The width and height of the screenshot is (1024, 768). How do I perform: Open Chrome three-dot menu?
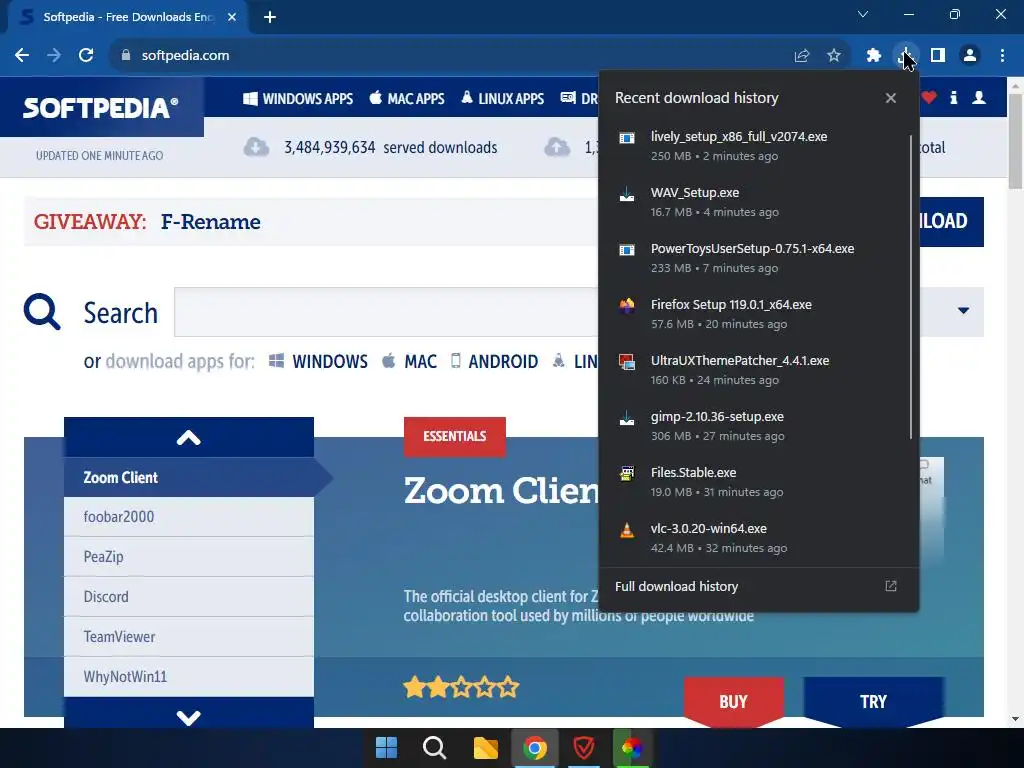tap(1002, 56)
